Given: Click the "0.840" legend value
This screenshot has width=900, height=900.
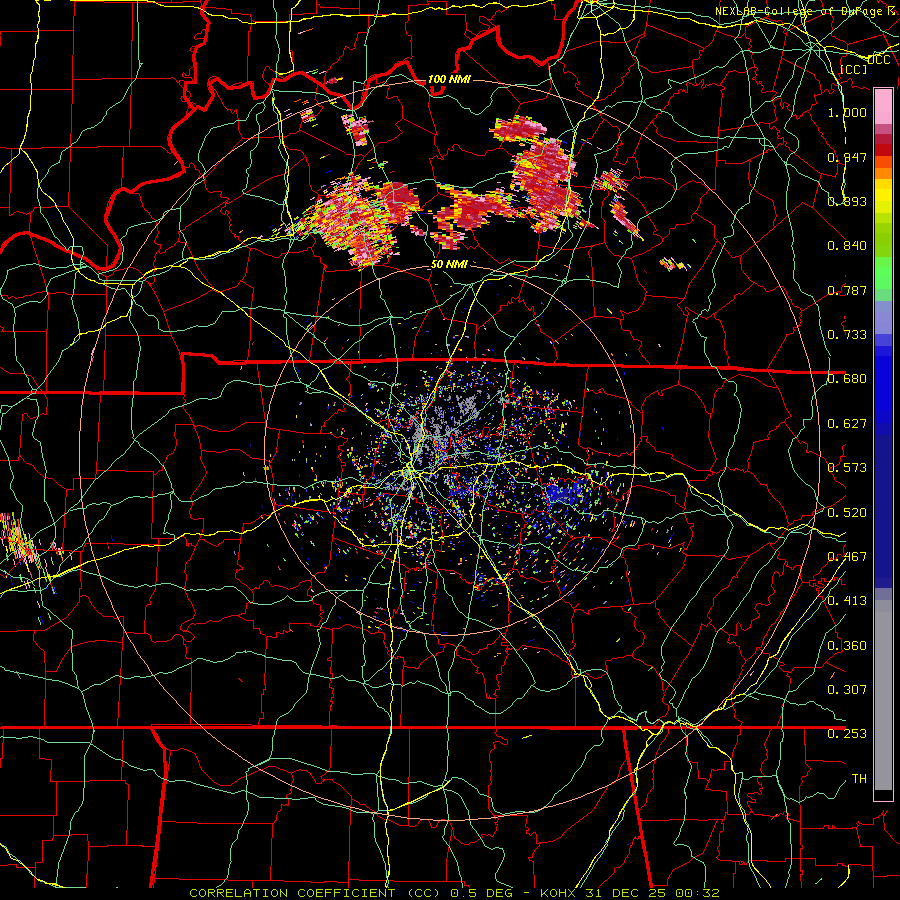Looking at the screenshot, I should click(847, 246).
